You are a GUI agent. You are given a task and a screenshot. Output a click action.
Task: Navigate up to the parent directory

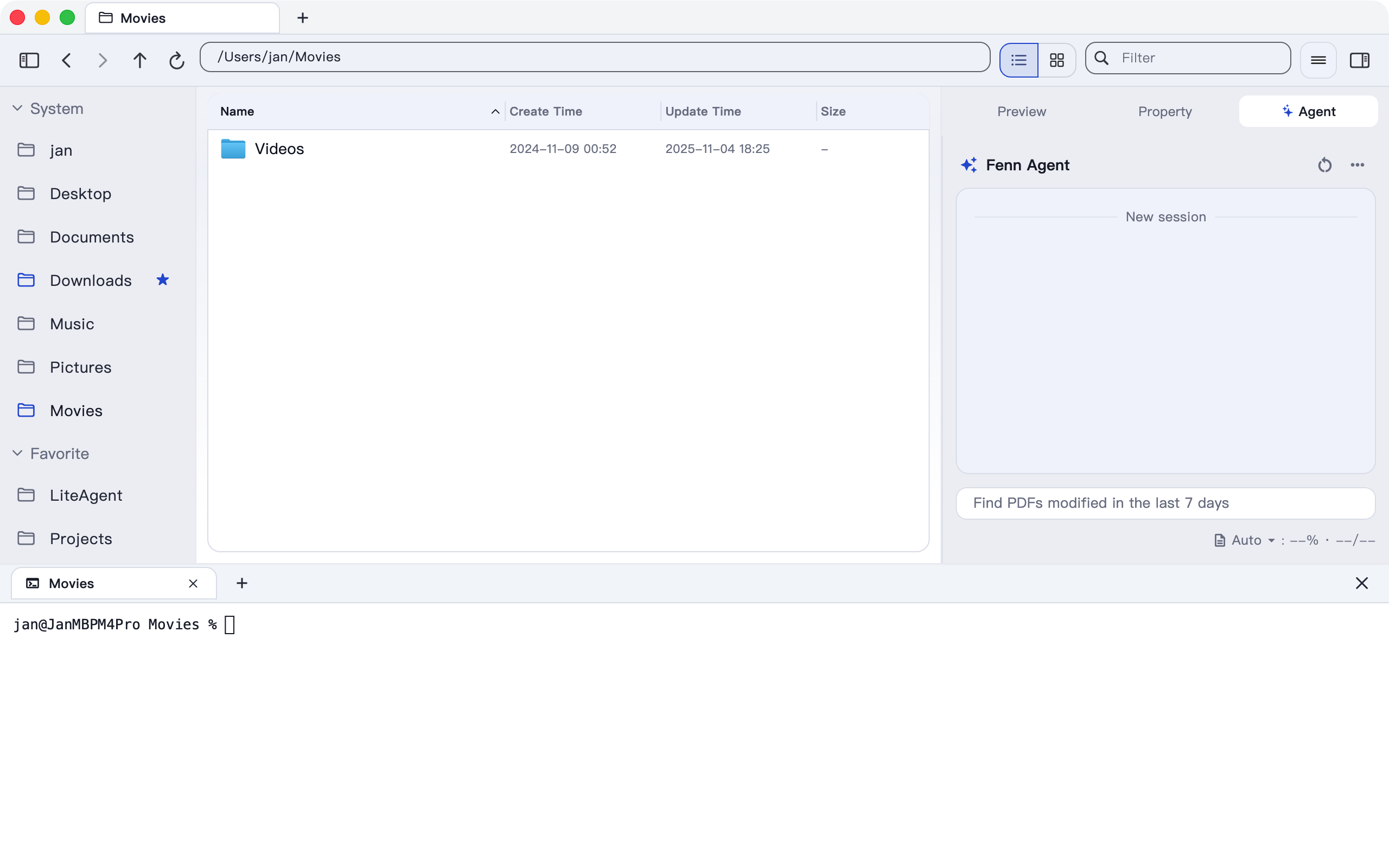click(x=139, y=60)
